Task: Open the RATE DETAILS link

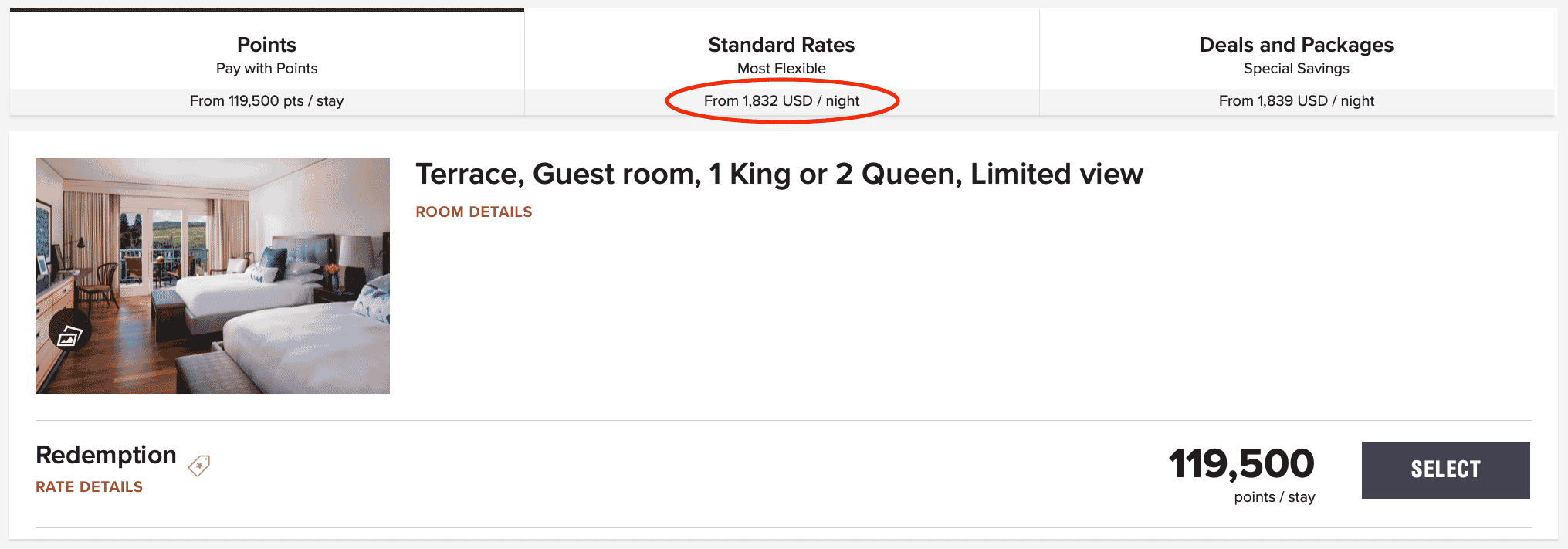Action: tap(89, 486)
